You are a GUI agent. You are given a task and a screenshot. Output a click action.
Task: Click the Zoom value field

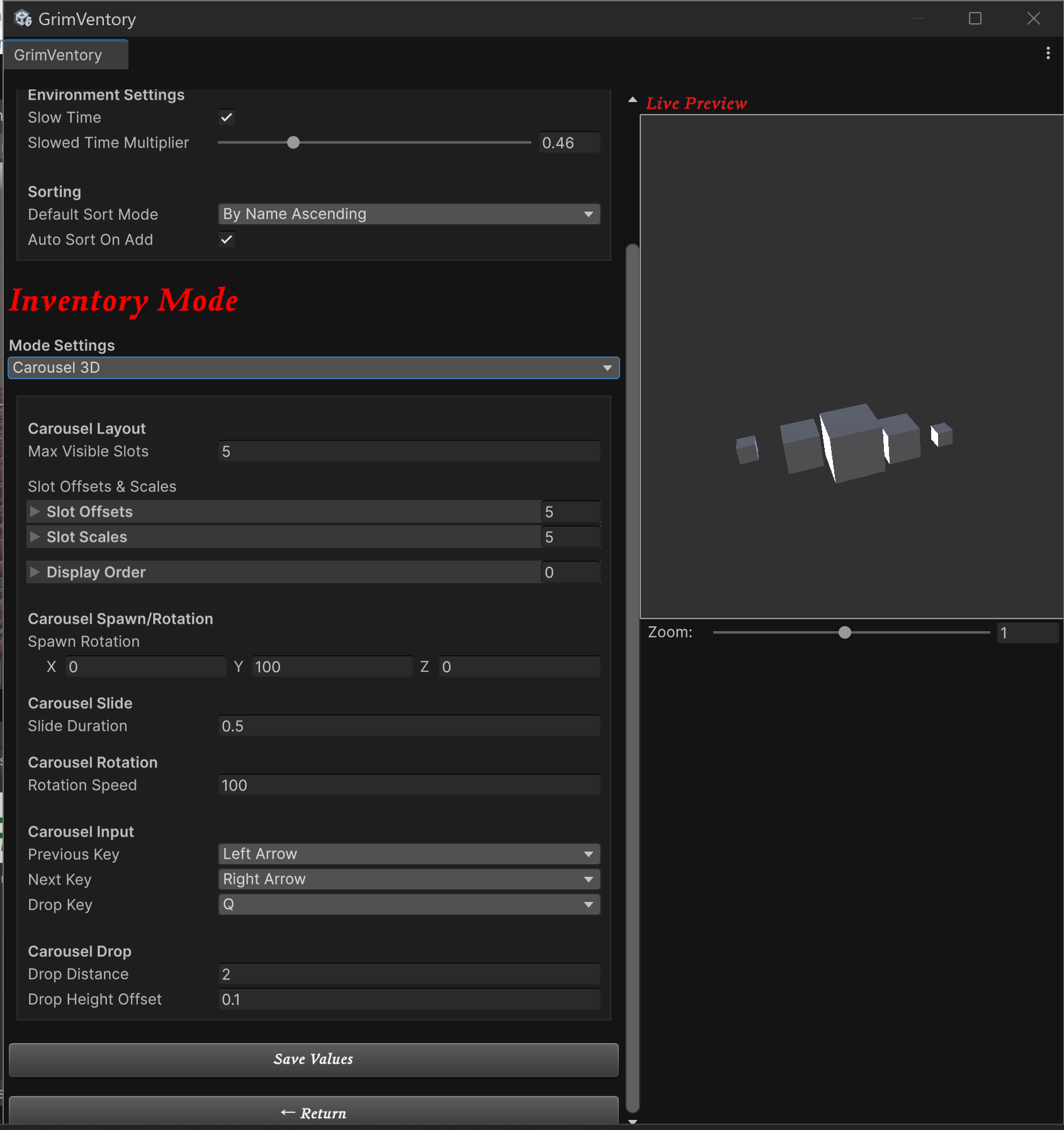coord(1029,633)
